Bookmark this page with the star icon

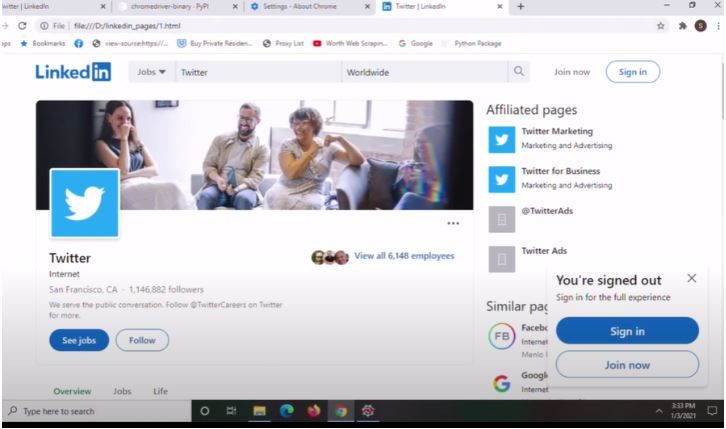pyautogui.click(x=661, y=26)
